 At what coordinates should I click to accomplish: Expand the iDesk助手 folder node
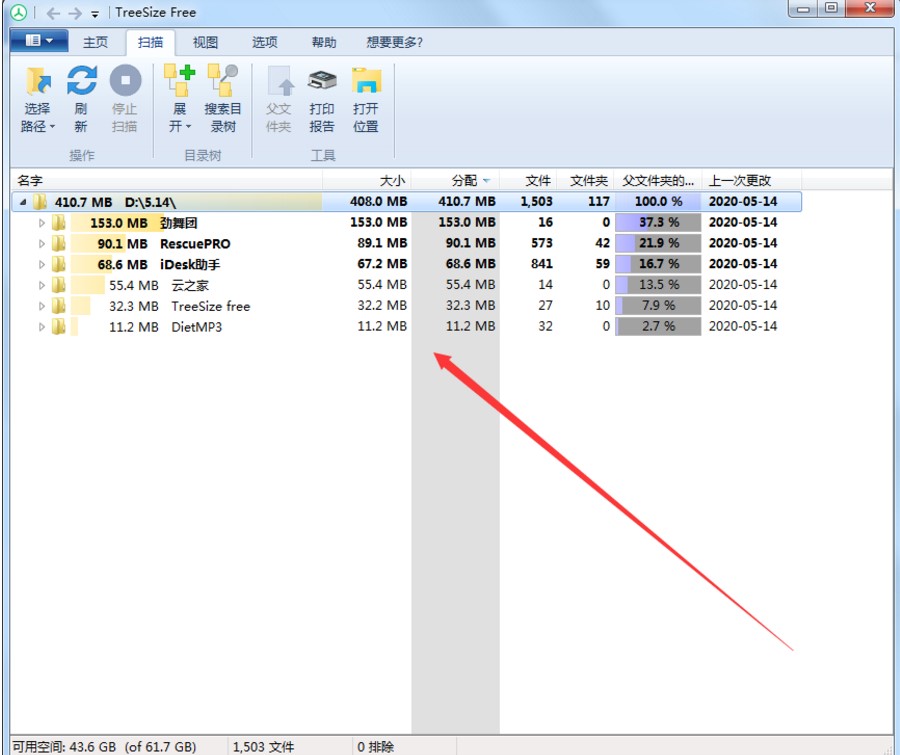click(42, 264)
